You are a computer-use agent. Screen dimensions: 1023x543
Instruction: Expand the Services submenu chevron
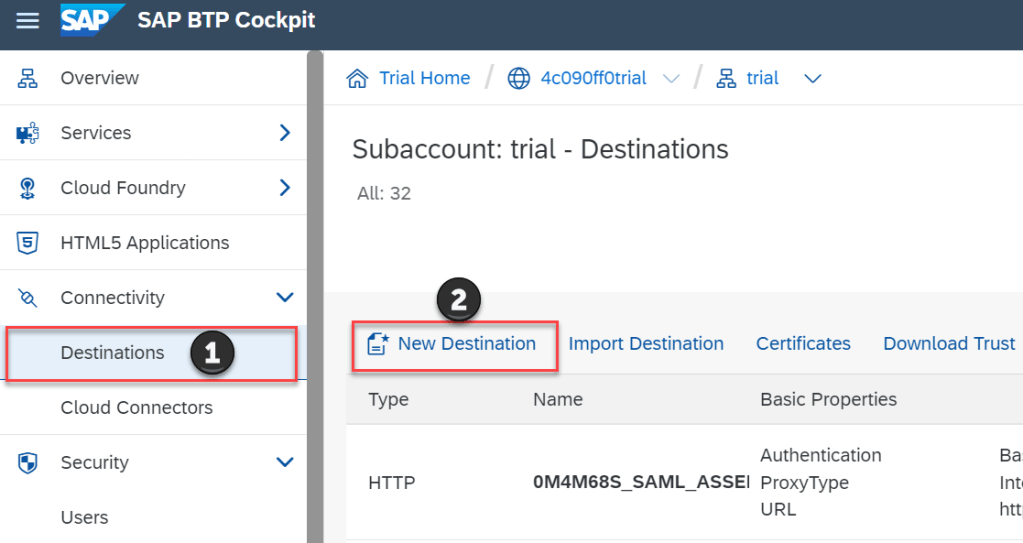(x=285, y=133)
